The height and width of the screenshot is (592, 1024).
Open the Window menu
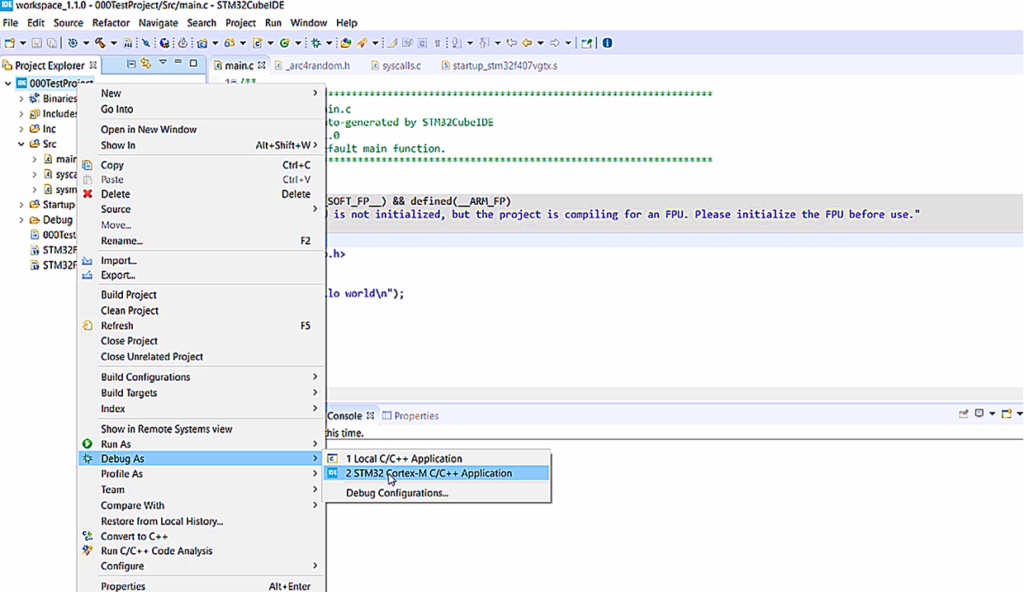coord(308,23)
